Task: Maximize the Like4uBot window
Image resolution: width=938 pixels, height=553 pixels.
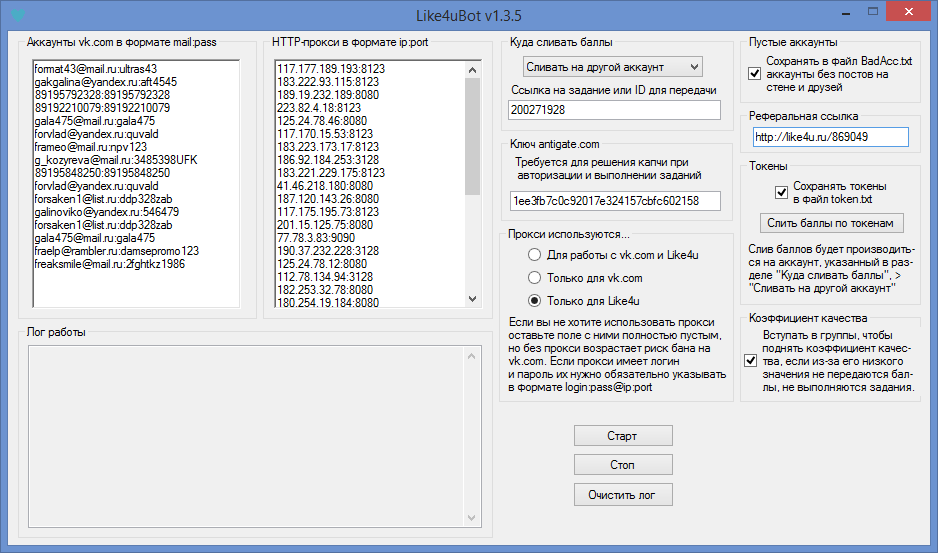Action: (x=873, y=11)
